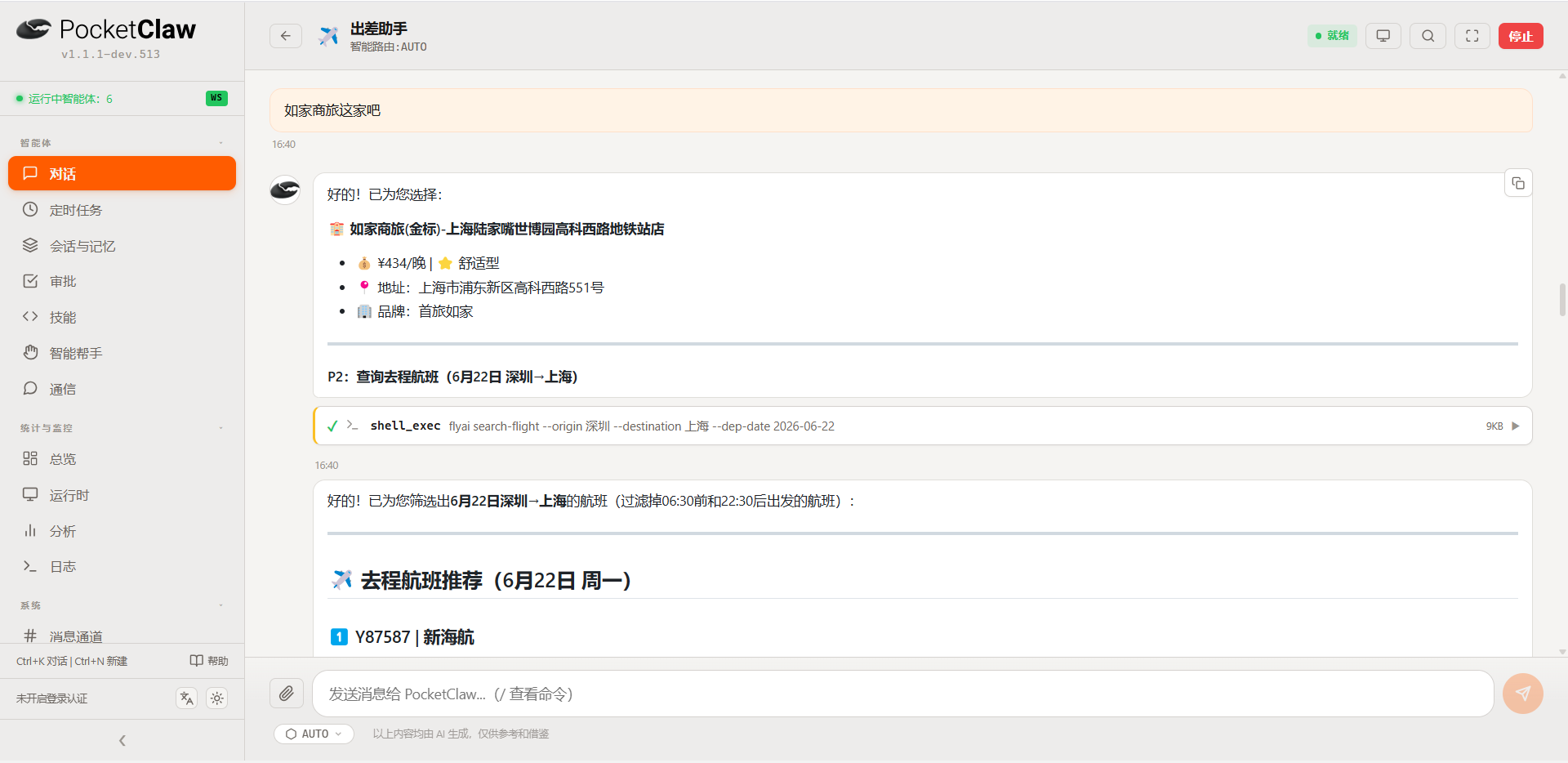Image resolution: width=1568 pixels, height=763 pixels.
Task: Click the Y87587 | 新海航 flight entry
Action: [x=414, y=637]
